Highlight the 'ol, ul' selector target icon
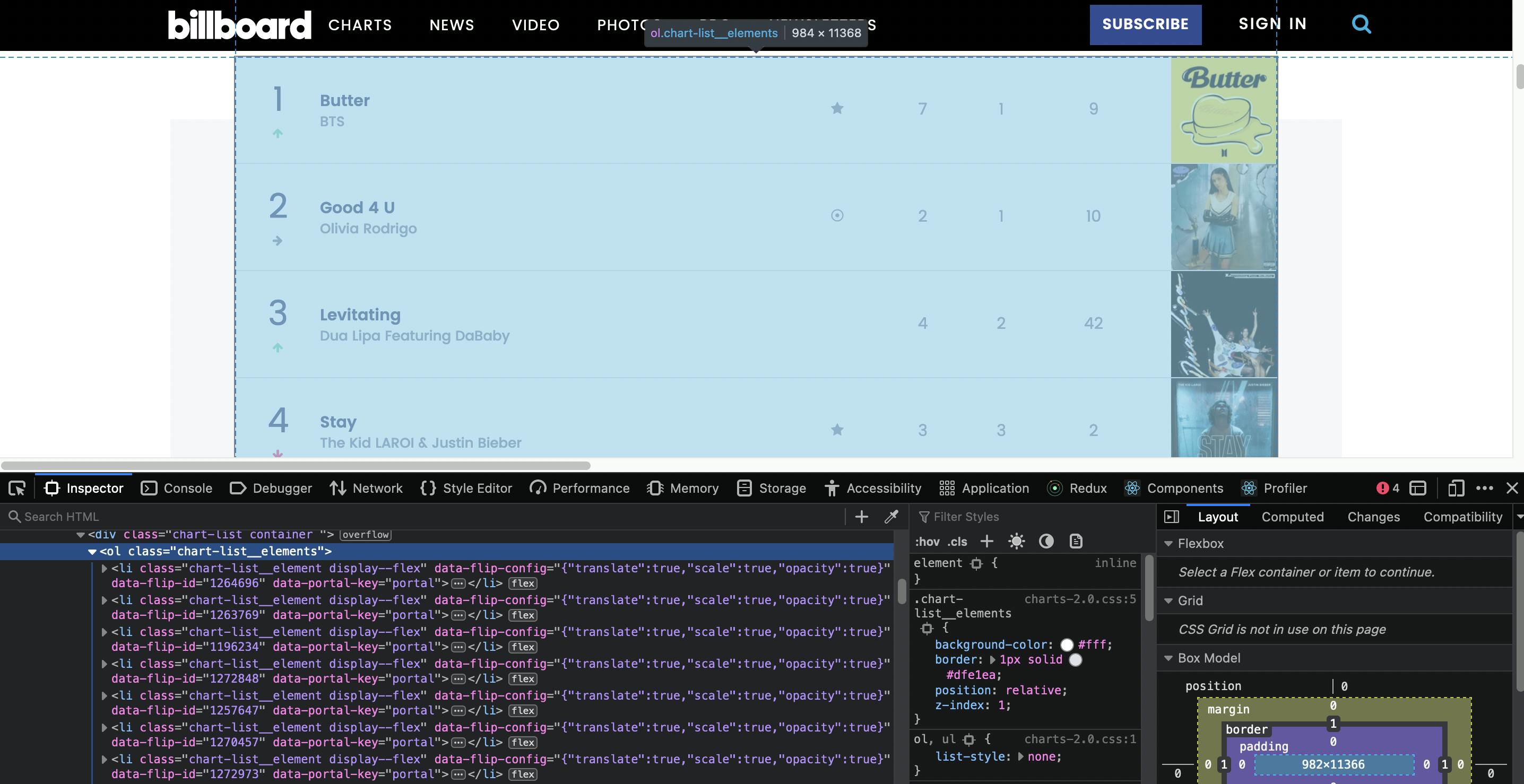 click(x=968, y=739)
